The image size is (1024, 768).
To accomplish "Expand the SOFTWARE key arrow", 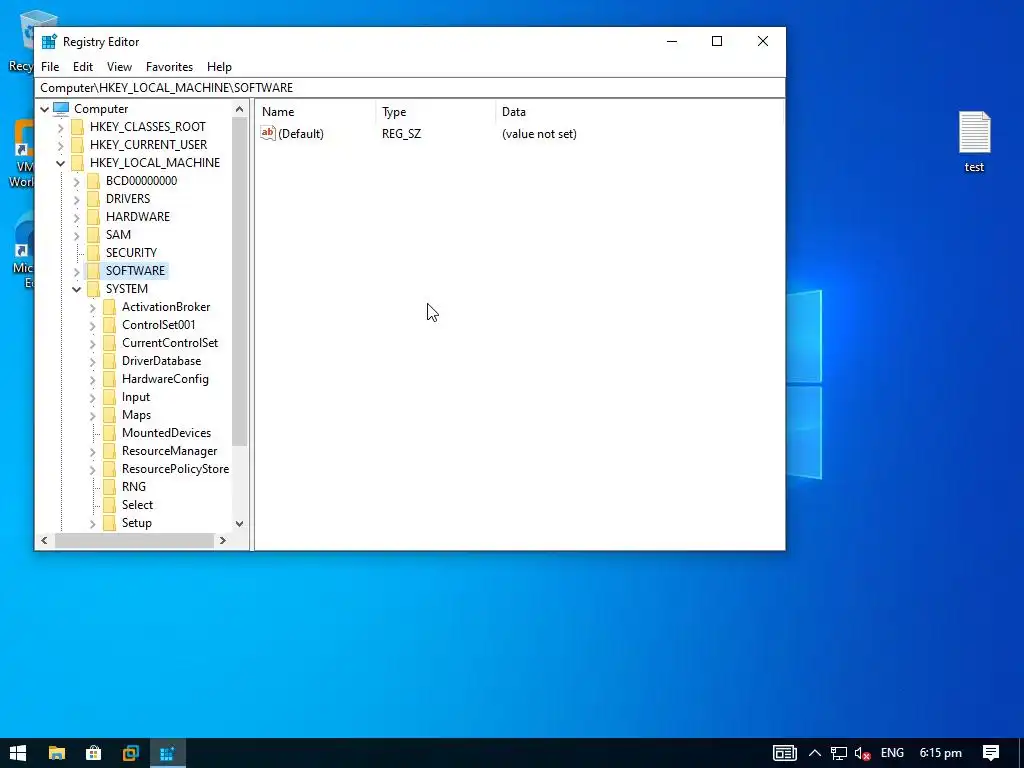I will click(76, 271).
